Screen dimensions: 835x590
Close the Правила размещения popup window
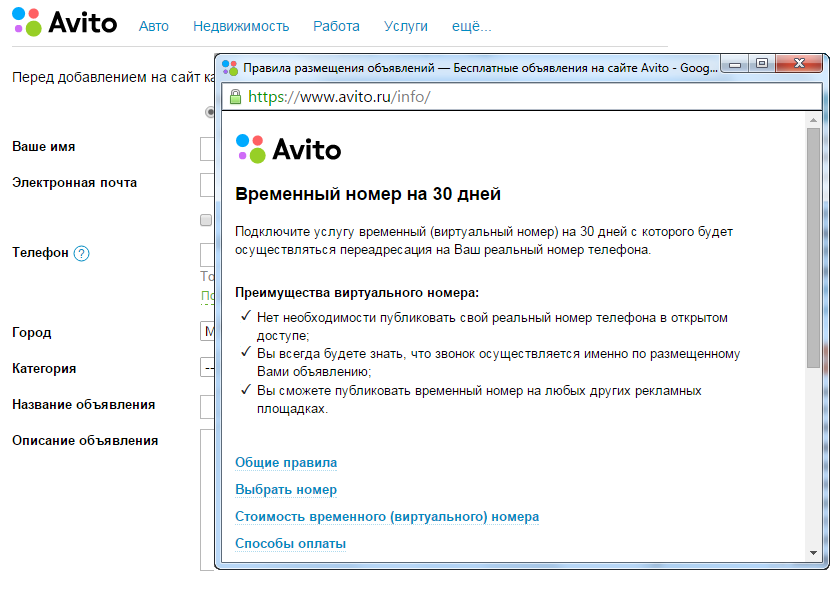[799, 64]
